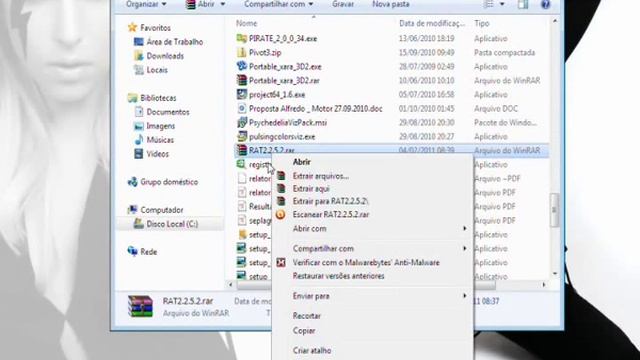The height and width of the screenshot is (360, 640).
Task: Select the Pivot3.zip archive icon
Action: pyautogui.click(x=242, y=52)
